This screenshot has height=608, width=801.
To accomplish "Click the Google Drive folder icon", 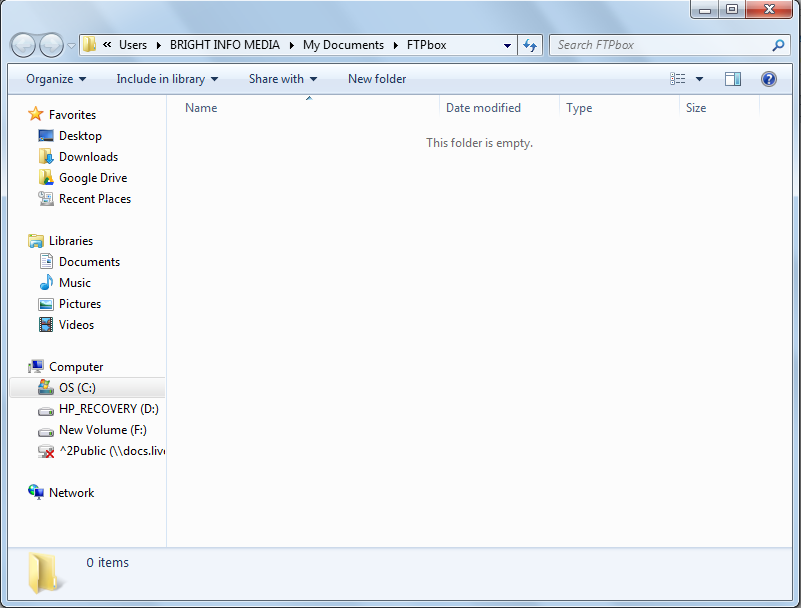I will pos(46,177).
